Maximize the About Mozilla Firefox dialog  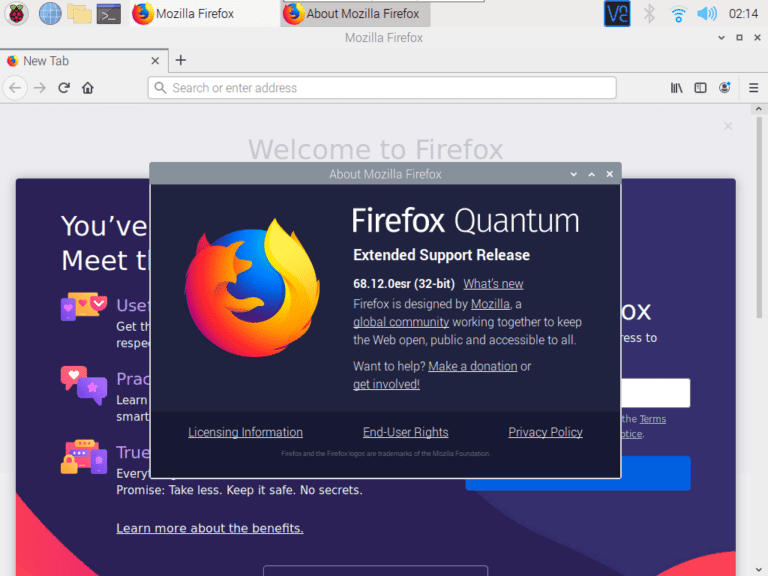click(x=592, y=174)
